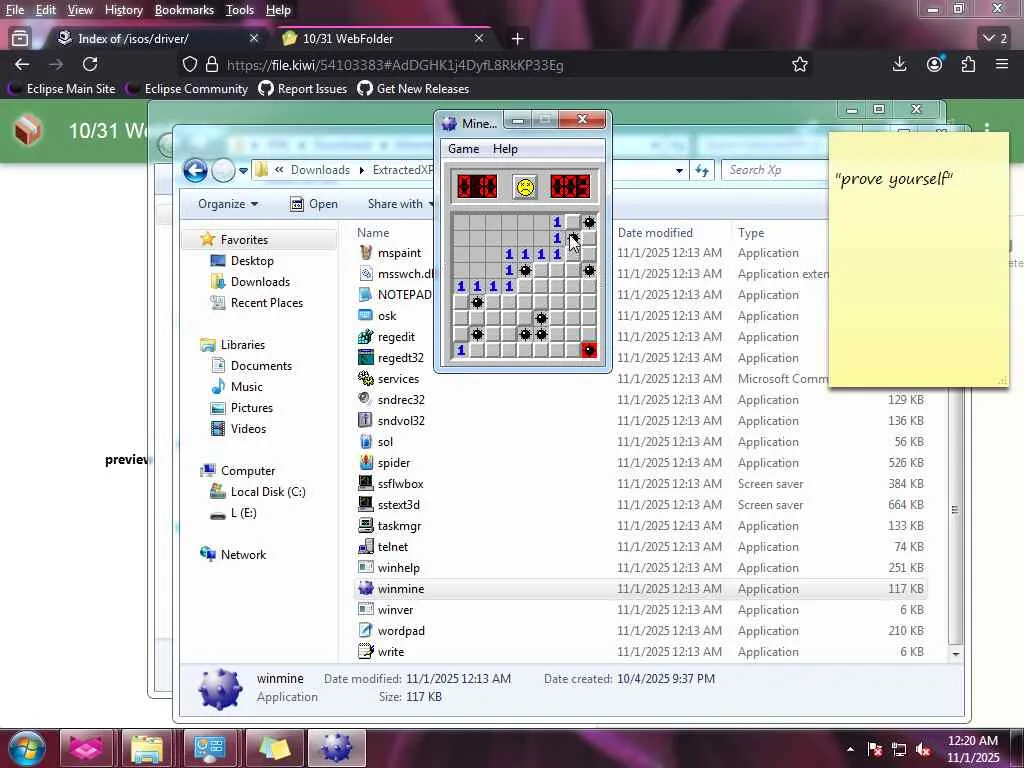Image resolution: width=1024 pixels, height=768 pixels.
Task: Open Firefox downloads panel
Action: tap(899, 64)
